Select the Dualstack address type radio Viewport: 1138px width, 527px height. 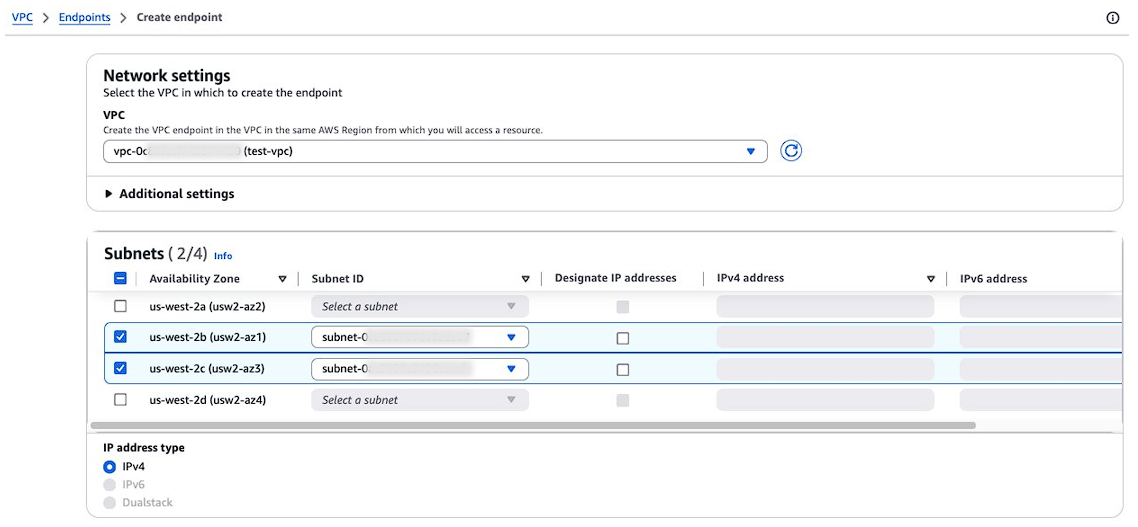point(110,502)
